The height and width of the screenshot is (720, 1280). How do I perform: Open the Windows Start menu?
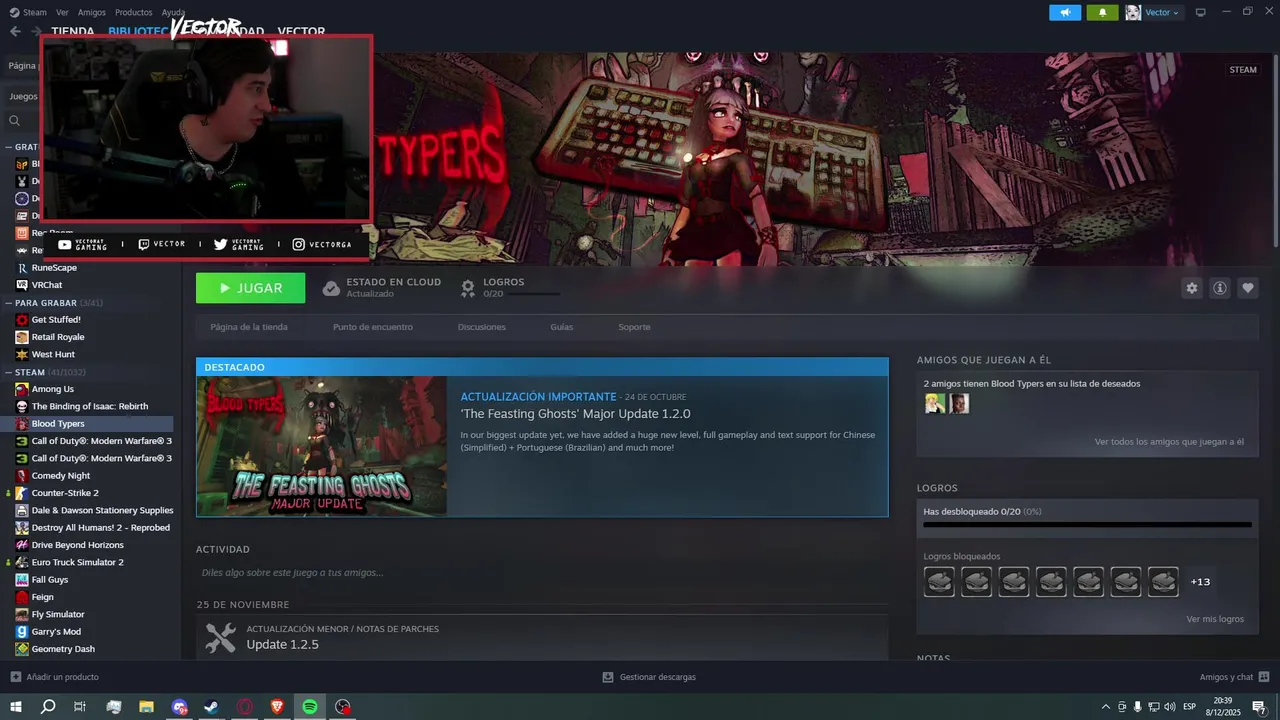[x=15, y=706]
